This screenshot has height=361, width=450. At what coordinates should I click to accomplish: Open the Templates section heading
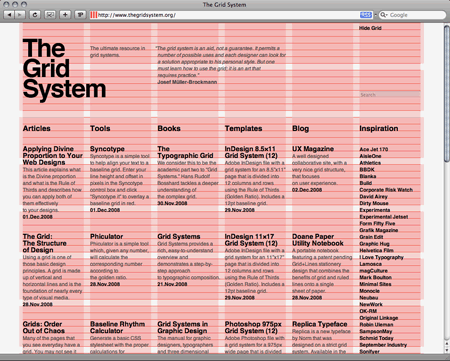(243, 128)
